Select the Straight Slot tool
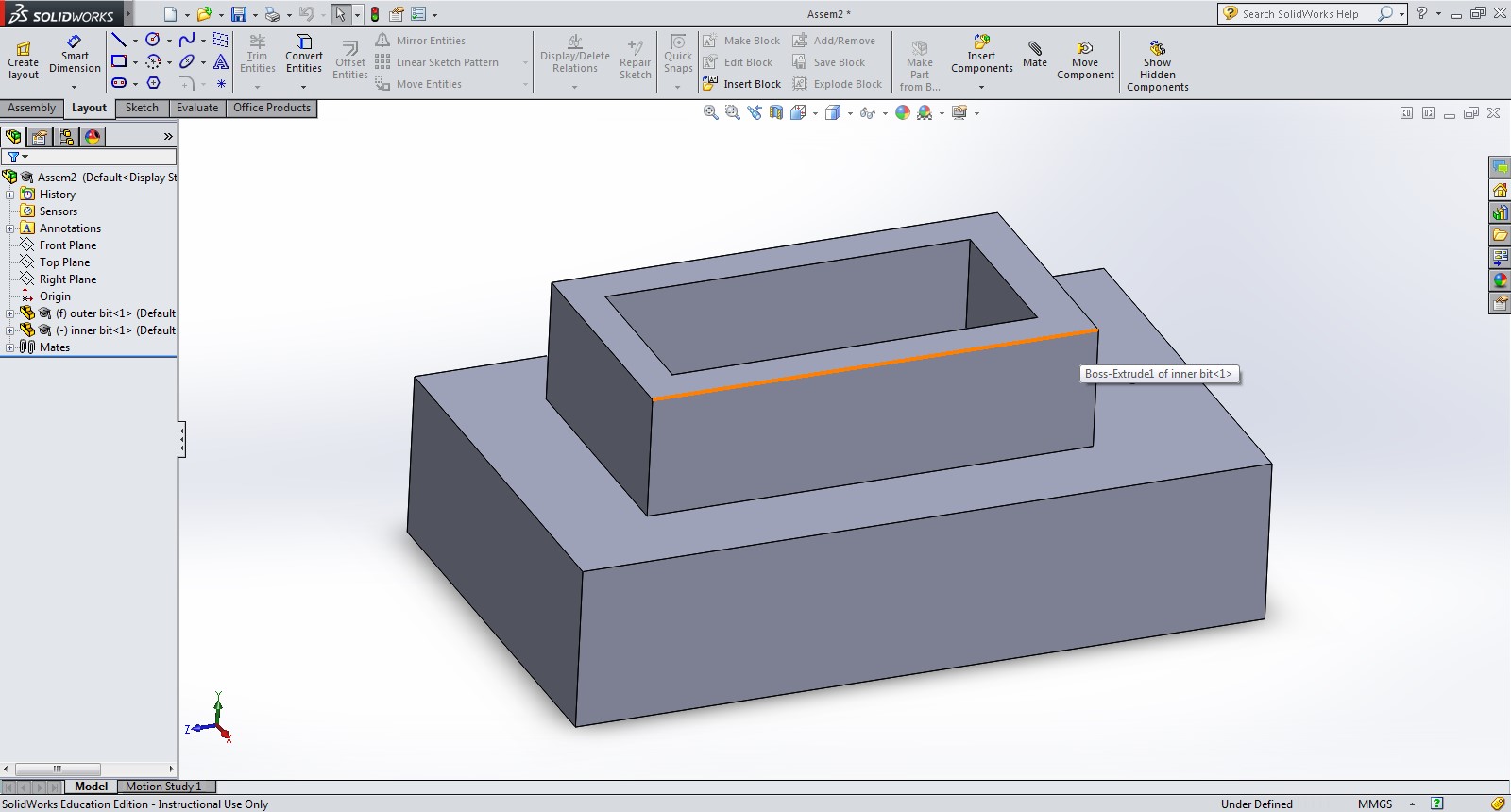 coord(119,83)
